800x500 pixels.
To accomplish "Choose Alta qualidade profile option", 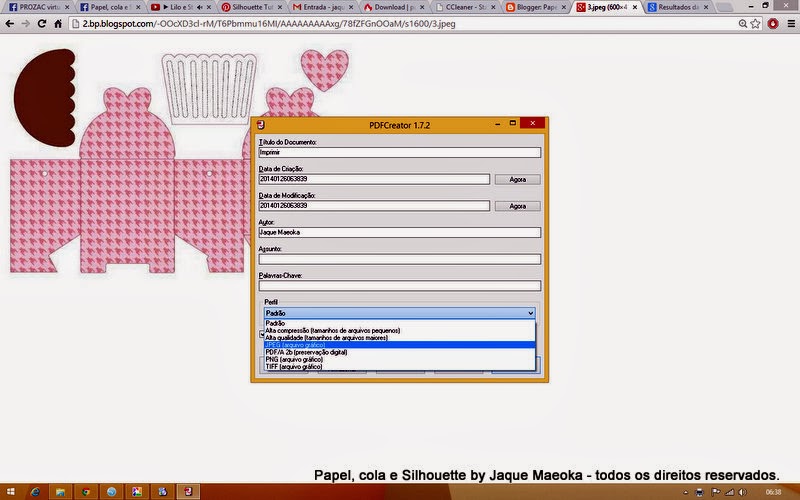I will [399, 337].
